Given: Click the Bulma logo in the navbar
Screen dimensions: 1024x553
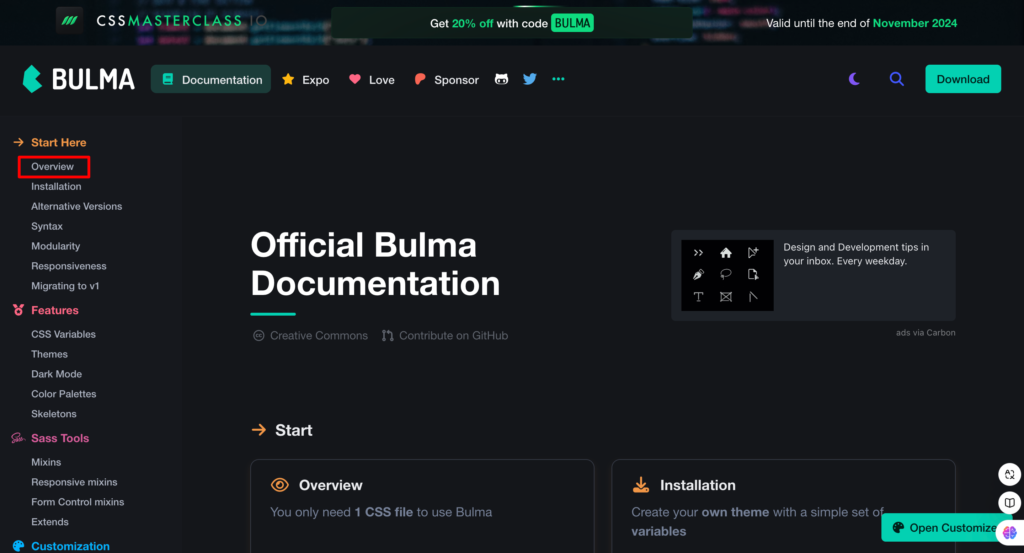Looking at the screenshot, I should [78, 79].
